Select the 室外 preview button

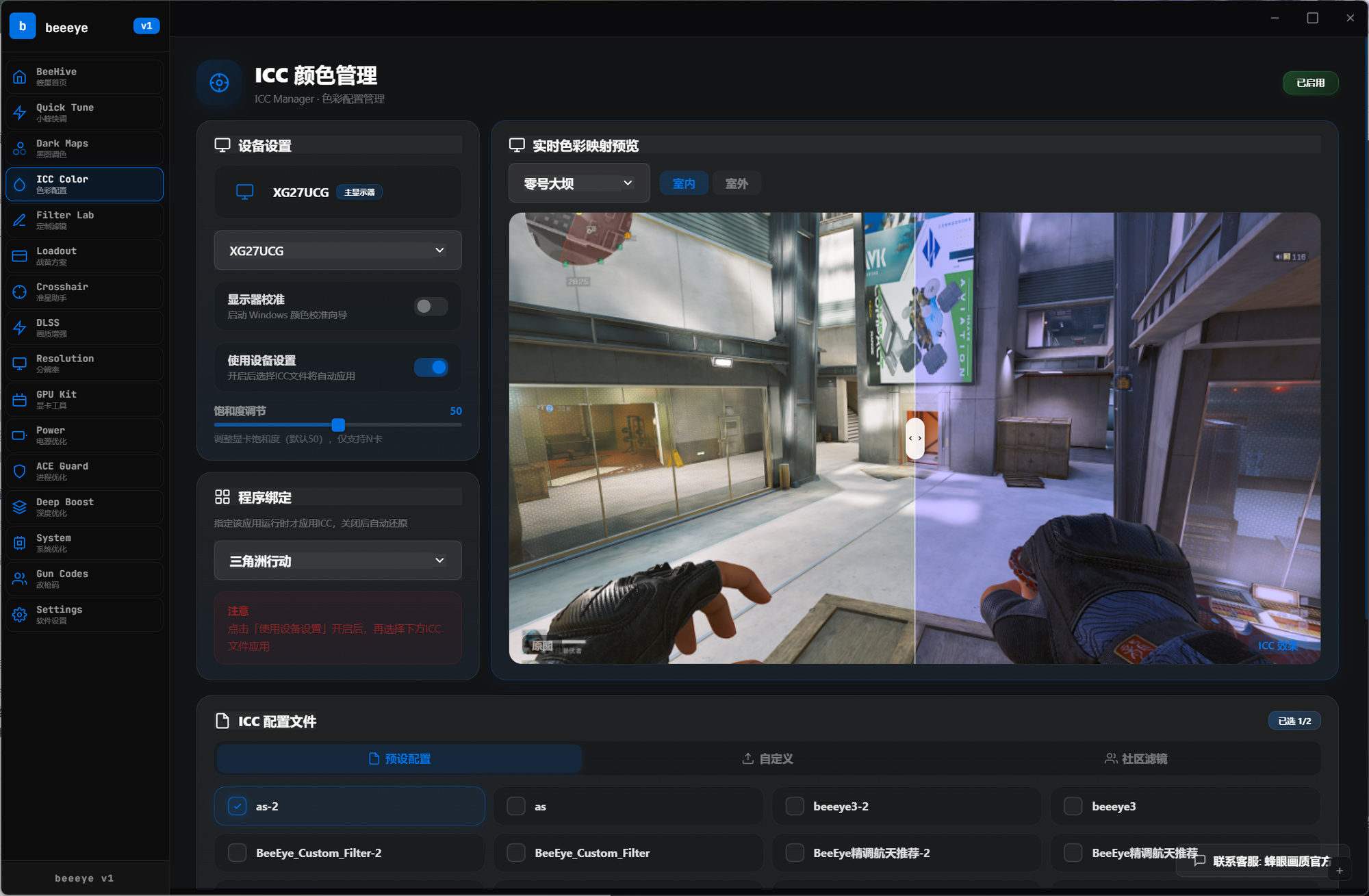pyautogui.click(x=737, y=183)
